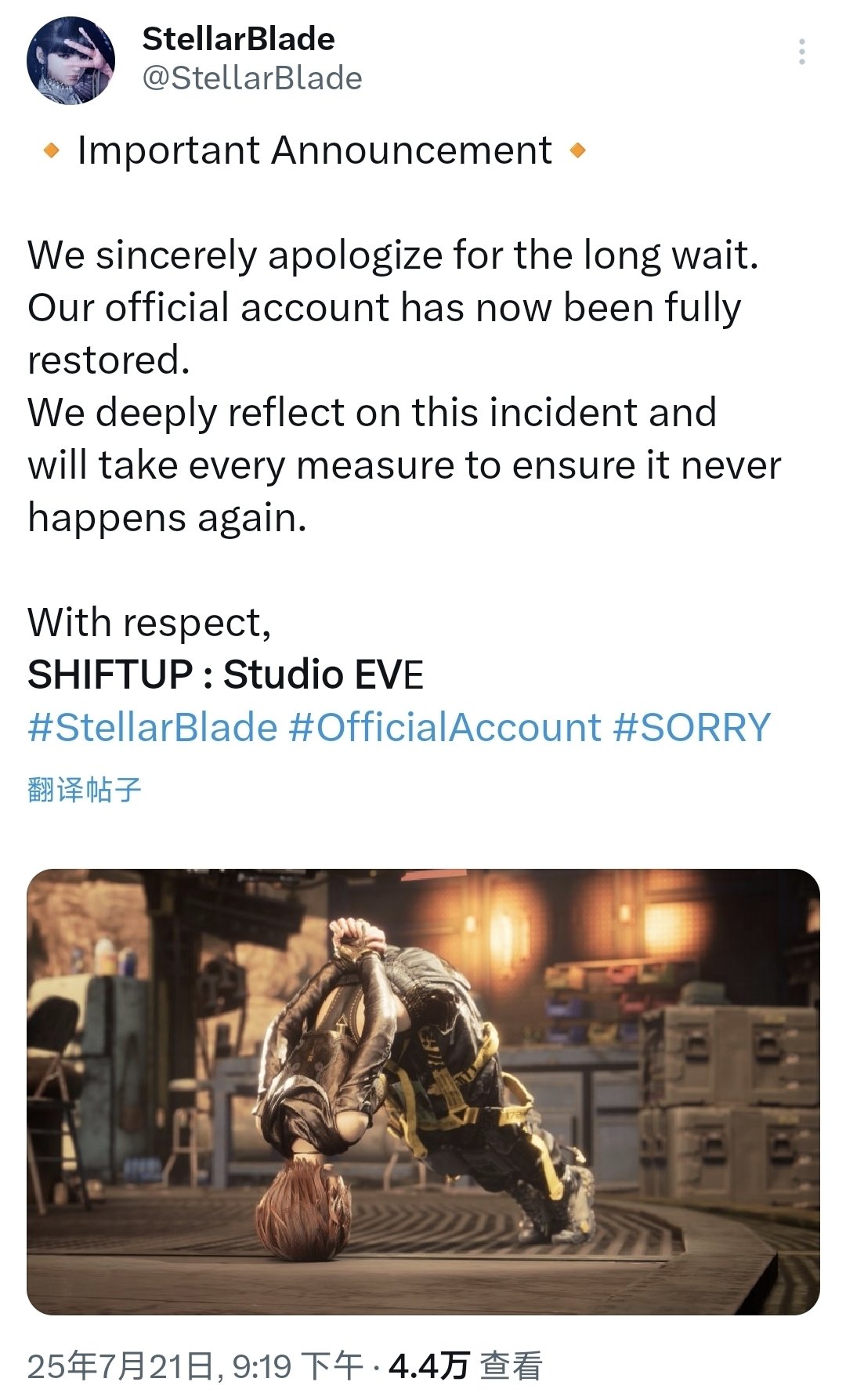Tap the orange diamond after Important Announcement
Image resolution: width=846 pixels, height=1400 pixels.
[578, 151]
